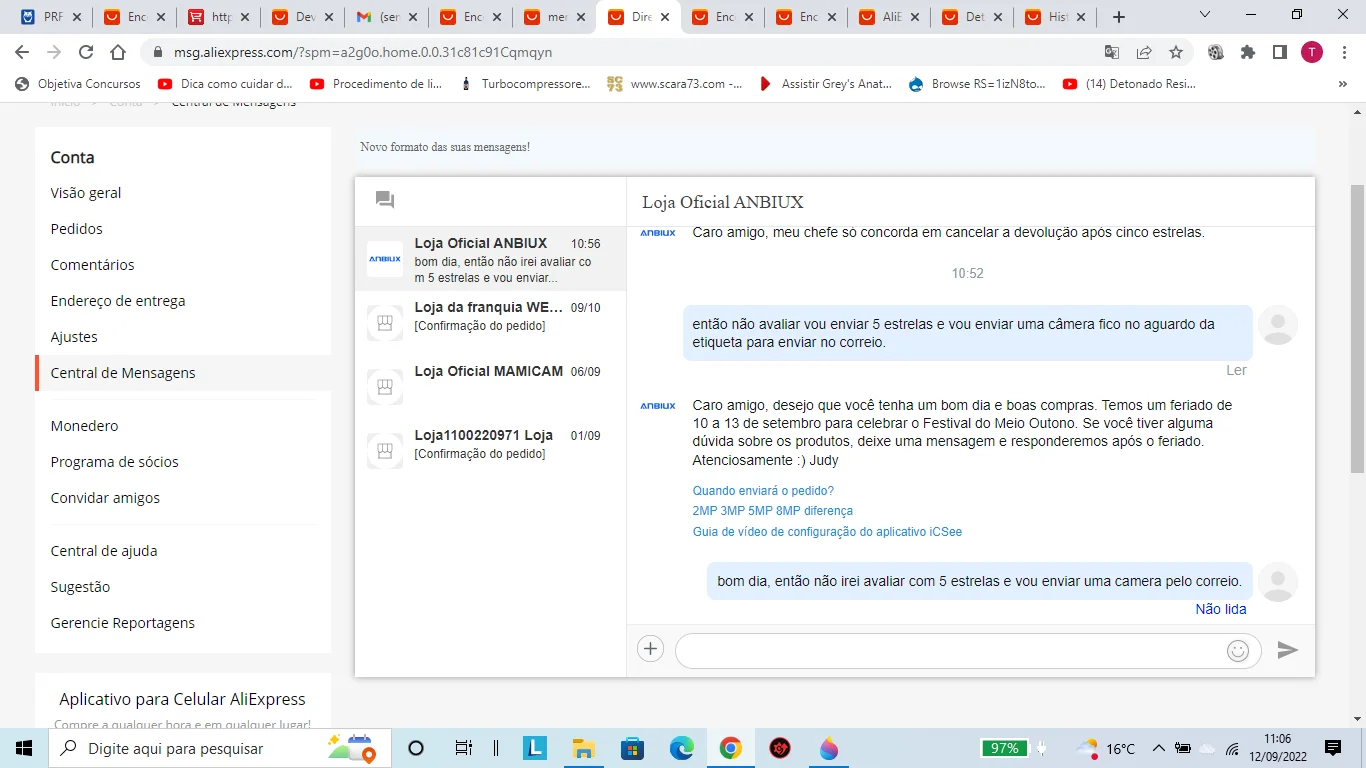Share this page using address bar icon
The width and height of the screenshot is (1366, 768).
[x=1144, y=52]
